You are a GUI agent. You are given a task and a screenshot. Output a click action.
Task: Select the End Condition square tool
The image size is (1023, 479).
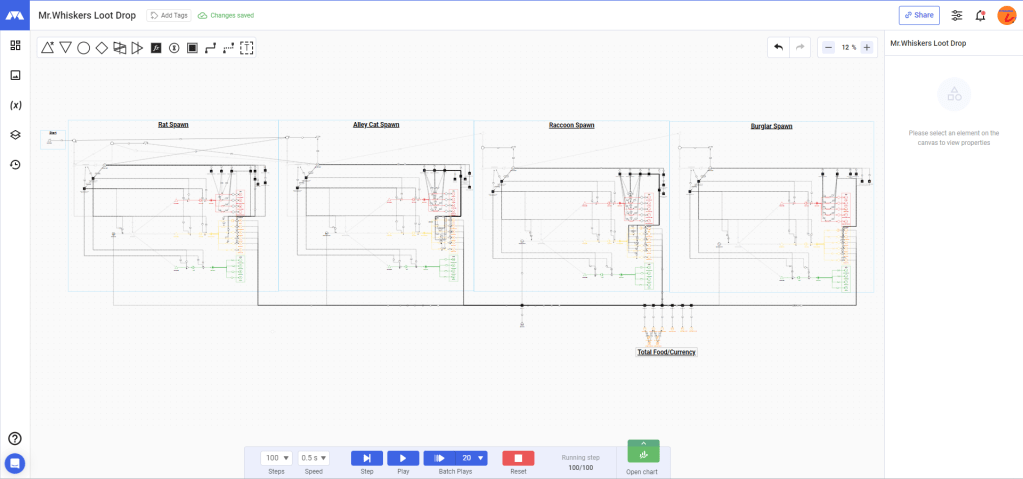[x=192, y=48]
